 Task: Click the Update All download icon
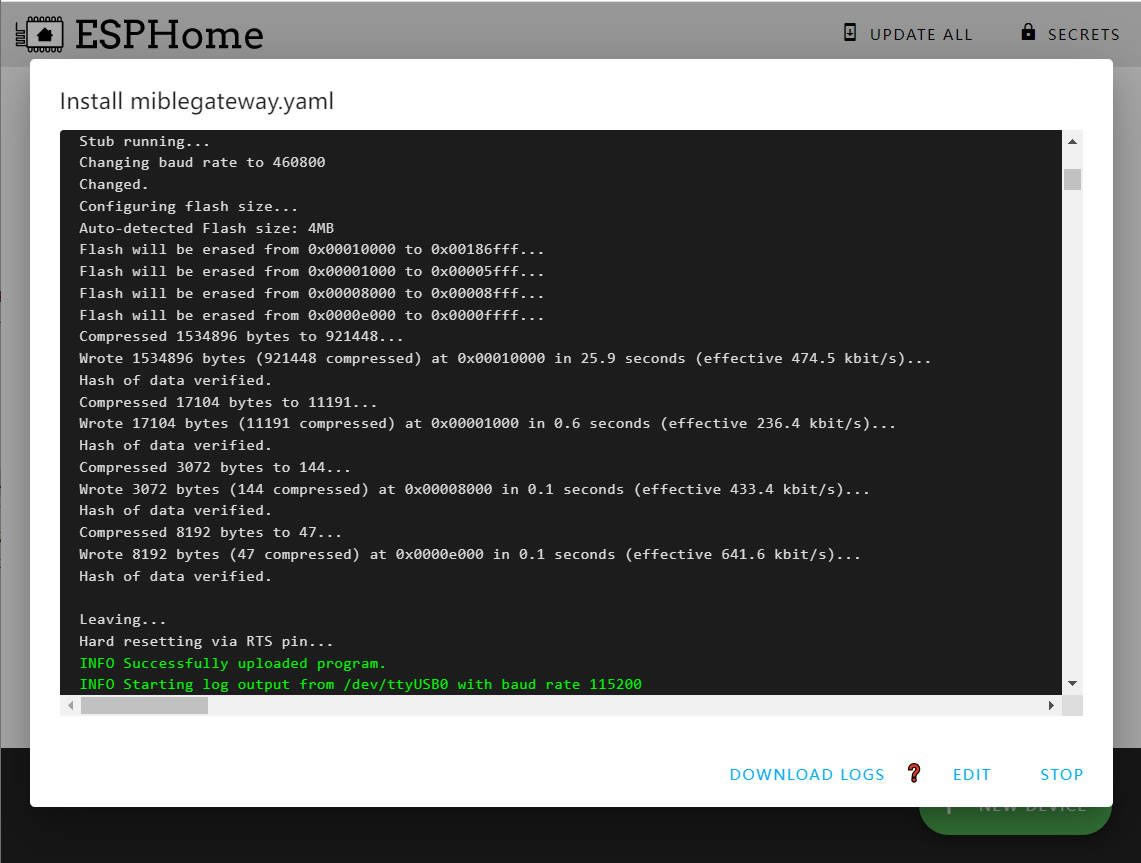click(849, 32)
